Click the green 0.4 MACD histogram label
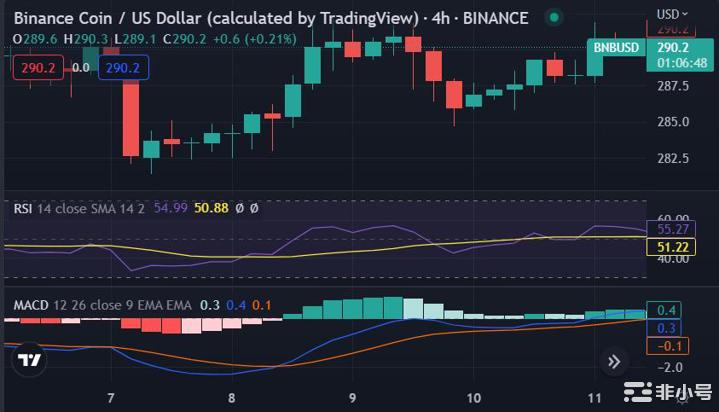Viewport: 719px width, 412px height. pos(668,310)
